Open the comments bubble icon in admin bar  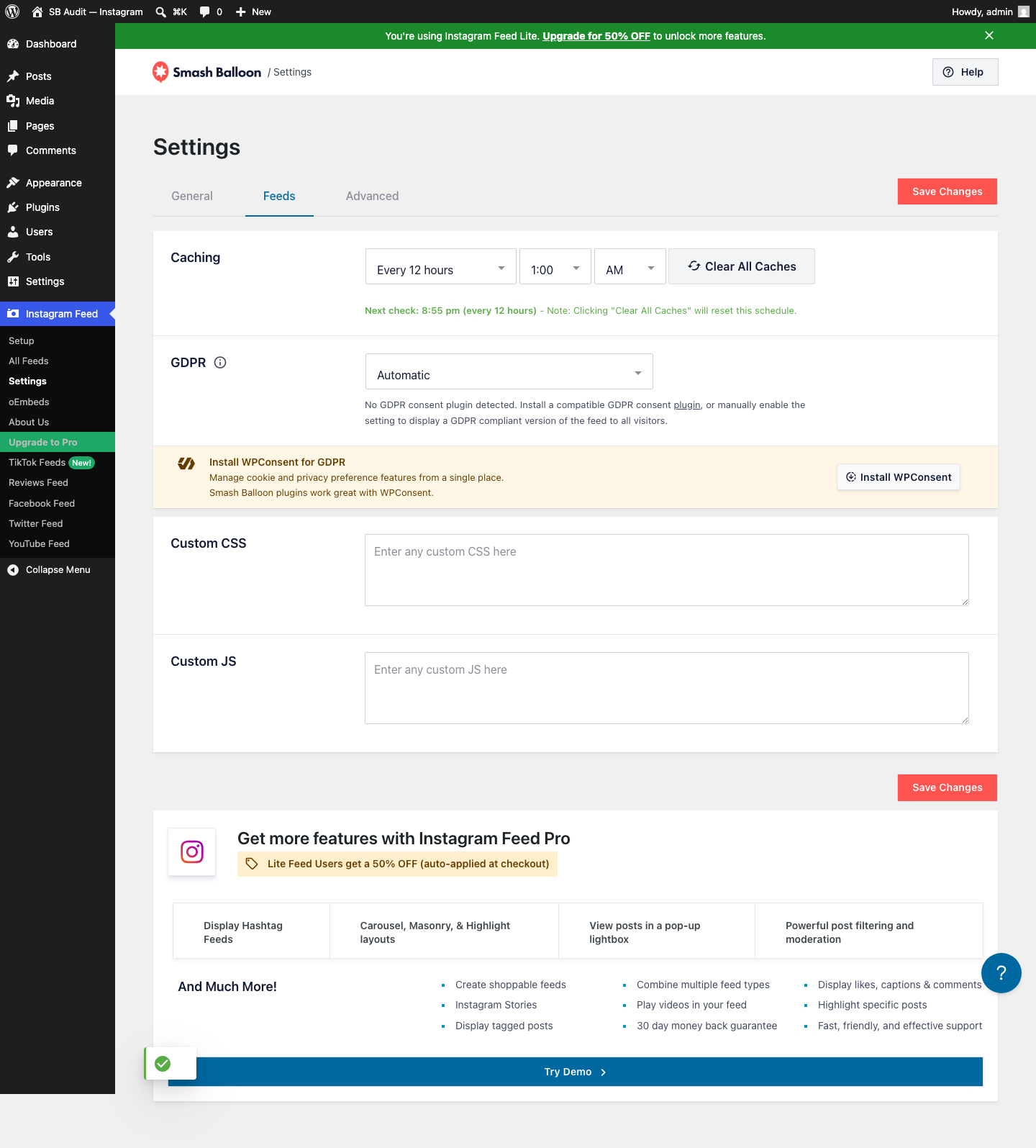click(x=204, y=12)
